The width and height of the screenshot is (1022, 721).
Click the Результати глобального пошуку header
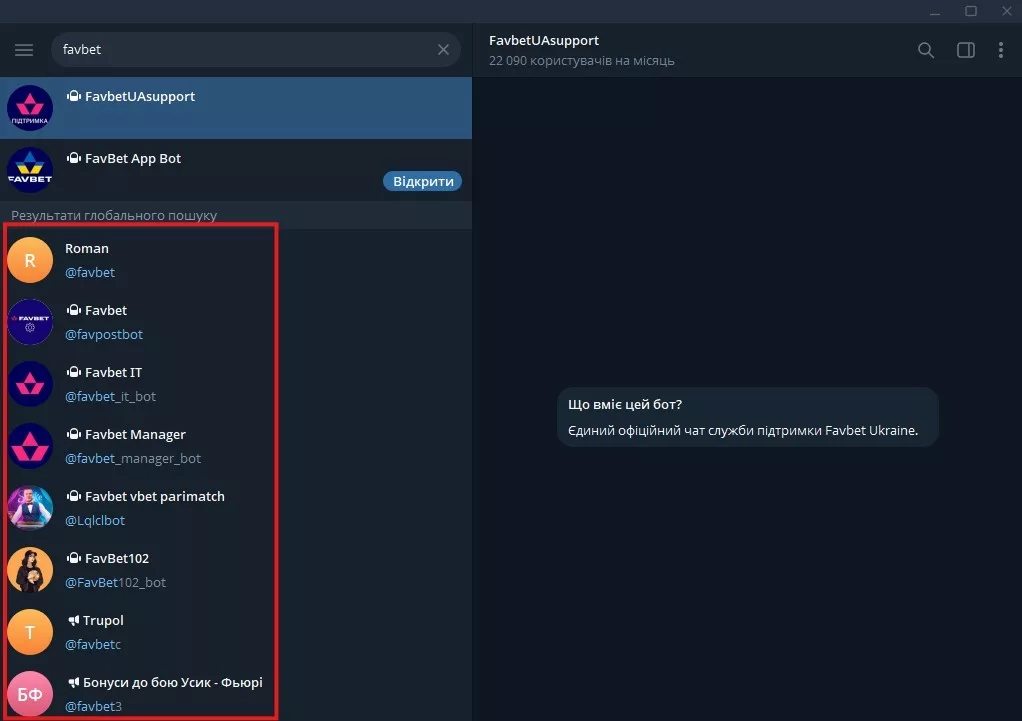point(114,215)
